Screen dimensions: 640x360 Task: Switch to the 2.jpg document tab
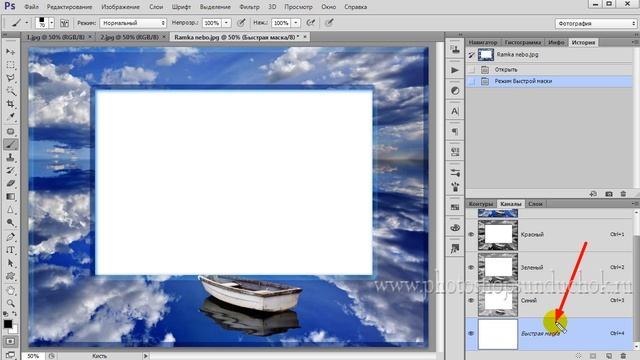tap(129, 37)
